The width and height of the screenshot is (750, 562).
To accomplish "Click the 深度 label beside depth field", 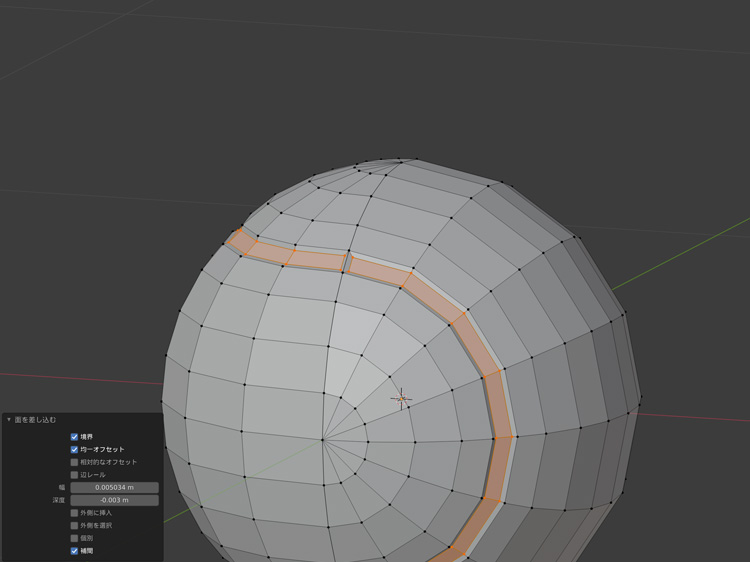I will pos(59,500).
